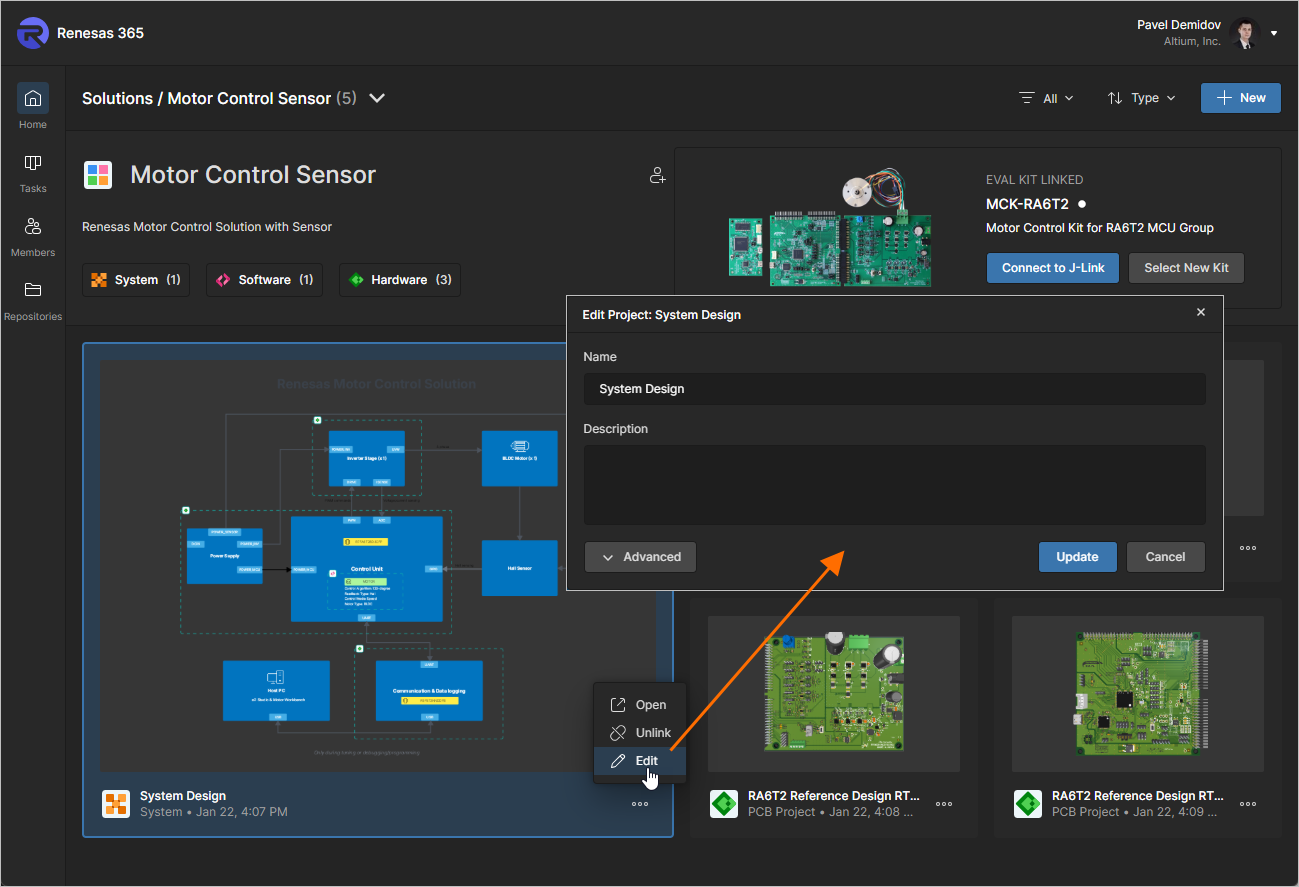Image resolution: width=1299 pixels, height=887 pixels.
Task: Select Edit in the context menu
Action: 640,761
